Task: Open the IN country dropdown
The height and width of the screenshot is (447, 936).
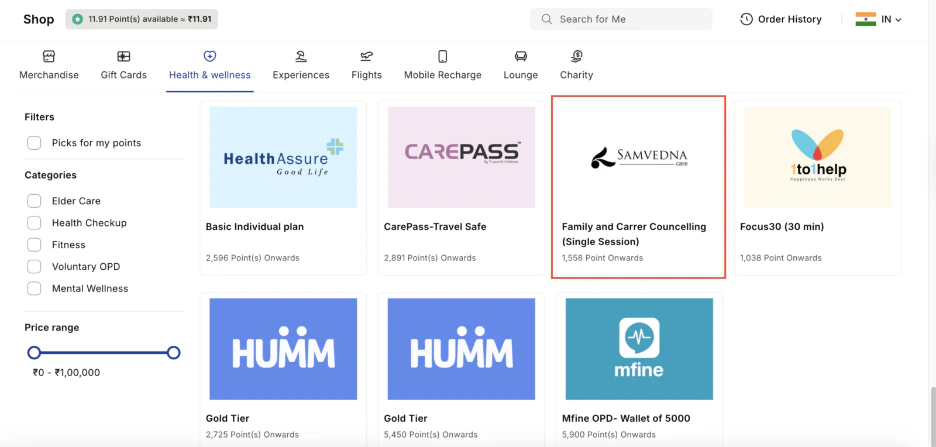Action: coord(879,19)
